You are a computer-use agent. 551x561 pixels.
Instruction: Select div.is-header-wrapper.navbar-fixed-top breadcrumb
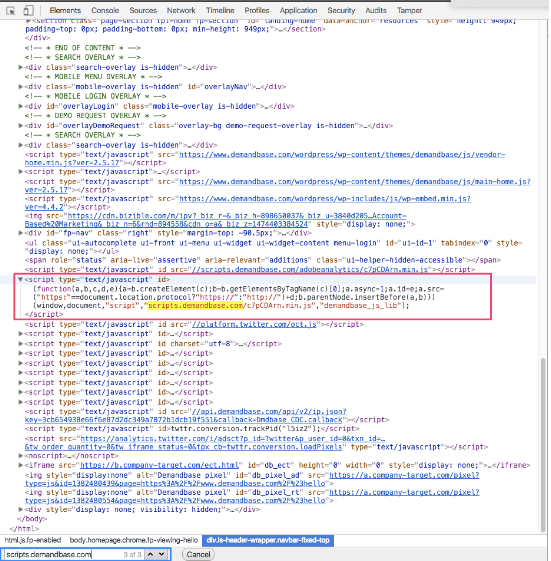268,540
